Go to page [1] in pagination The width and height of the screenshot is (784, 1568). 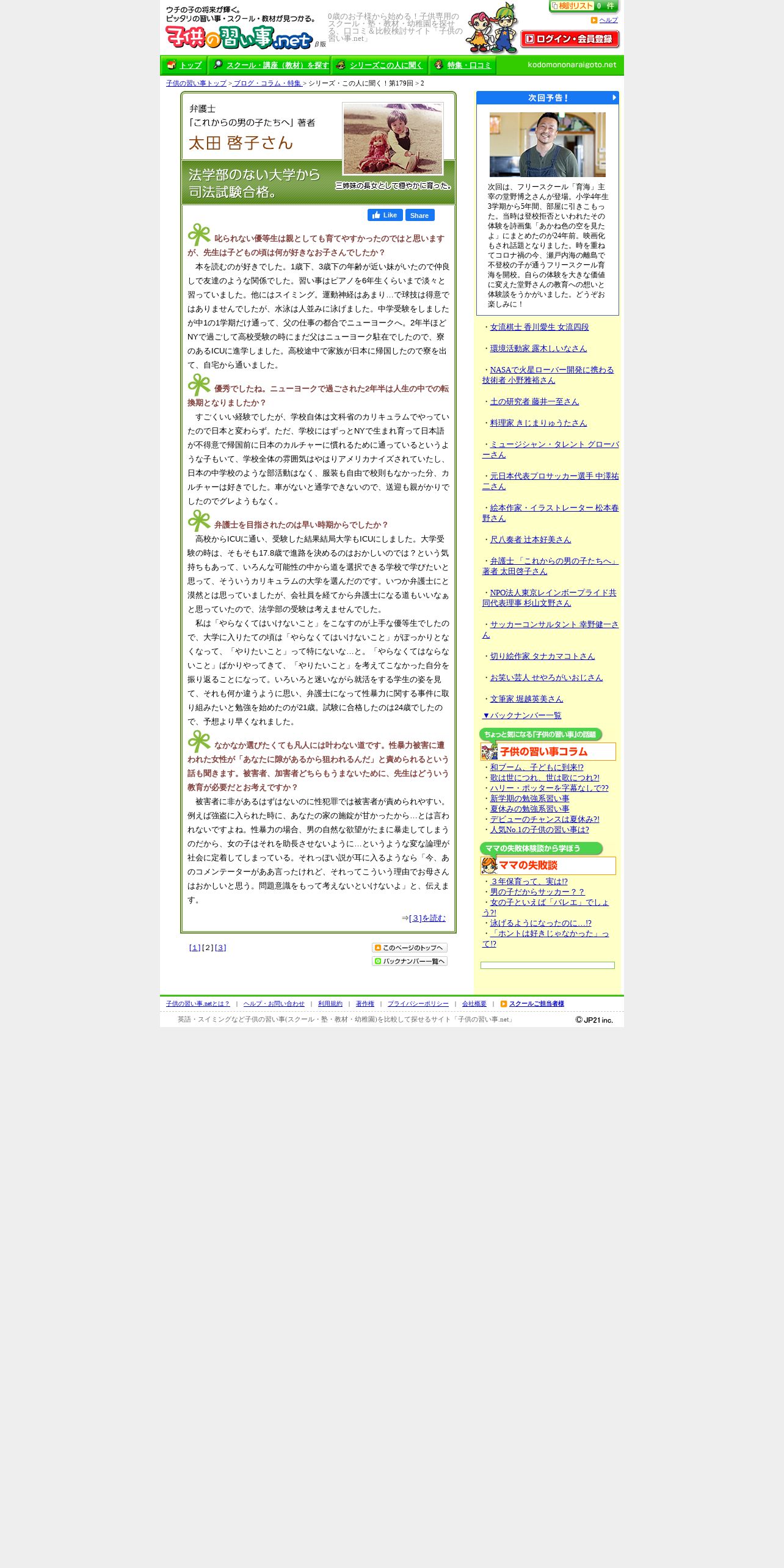[195, 948]
